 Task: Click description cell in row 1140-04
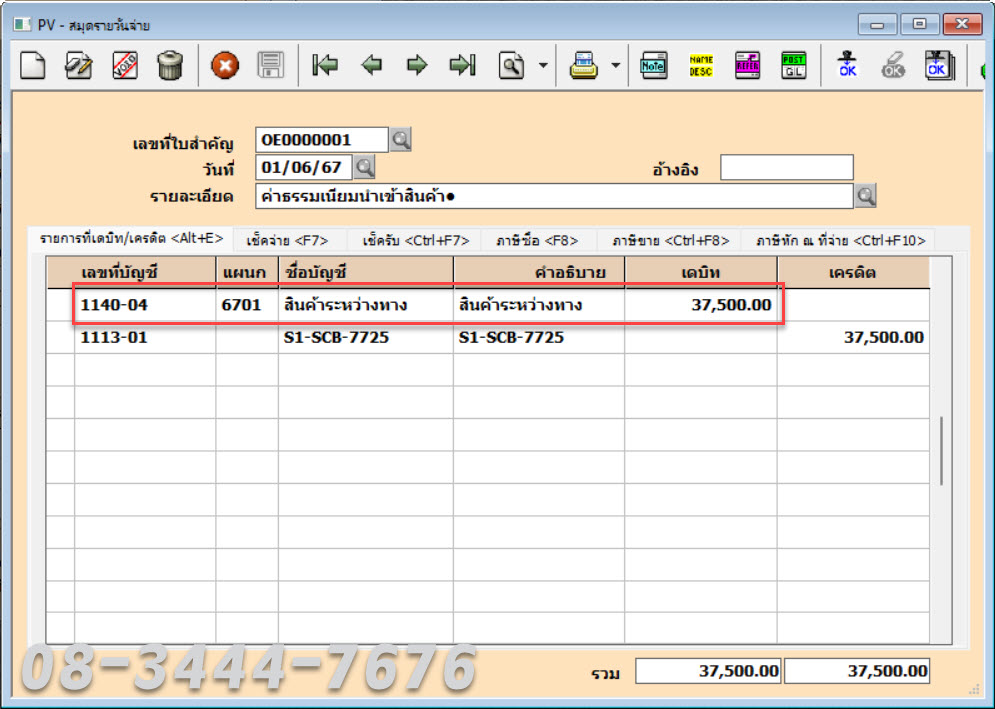click(539, 305)
